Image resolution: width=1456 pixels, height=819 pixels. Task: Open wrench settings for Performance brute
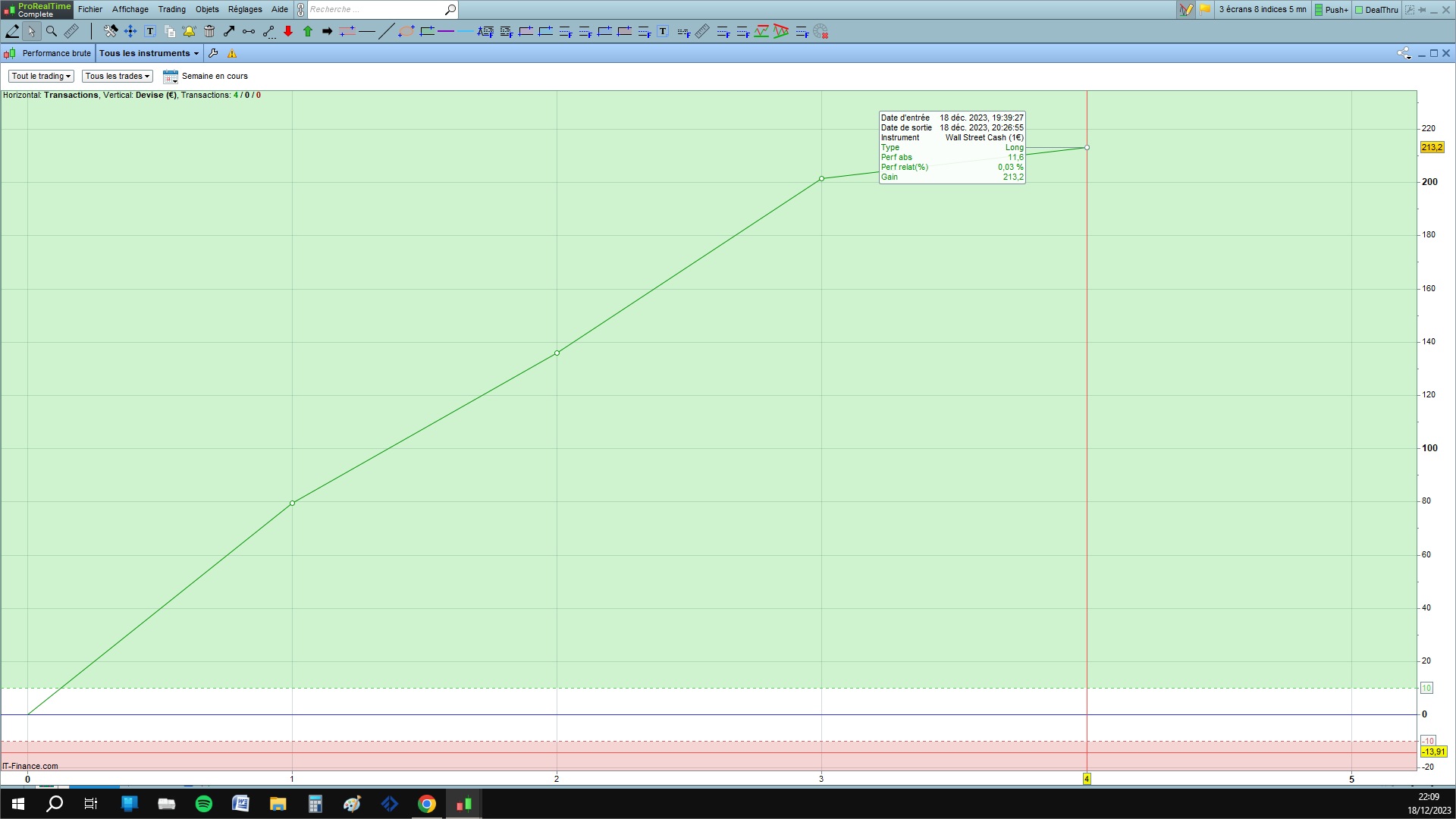coord(213,53)
